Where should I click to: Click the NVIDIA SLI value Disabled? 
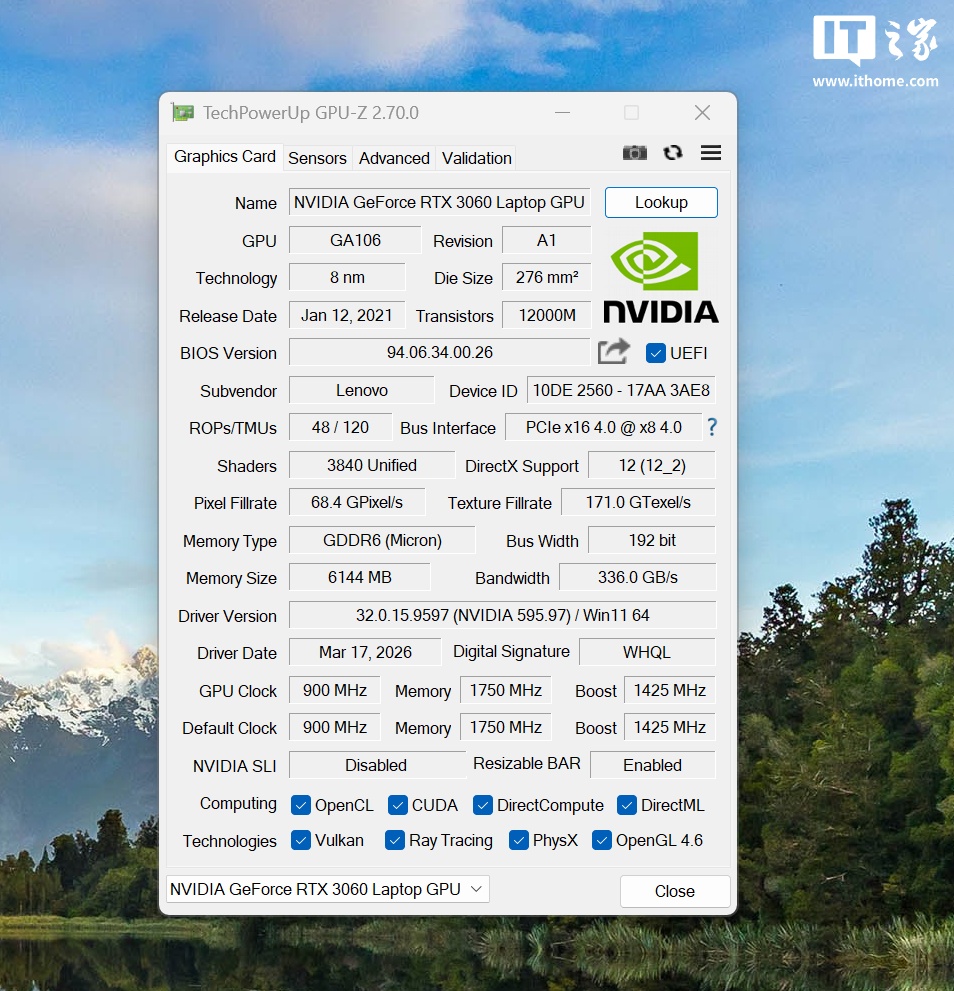(377, 765)
